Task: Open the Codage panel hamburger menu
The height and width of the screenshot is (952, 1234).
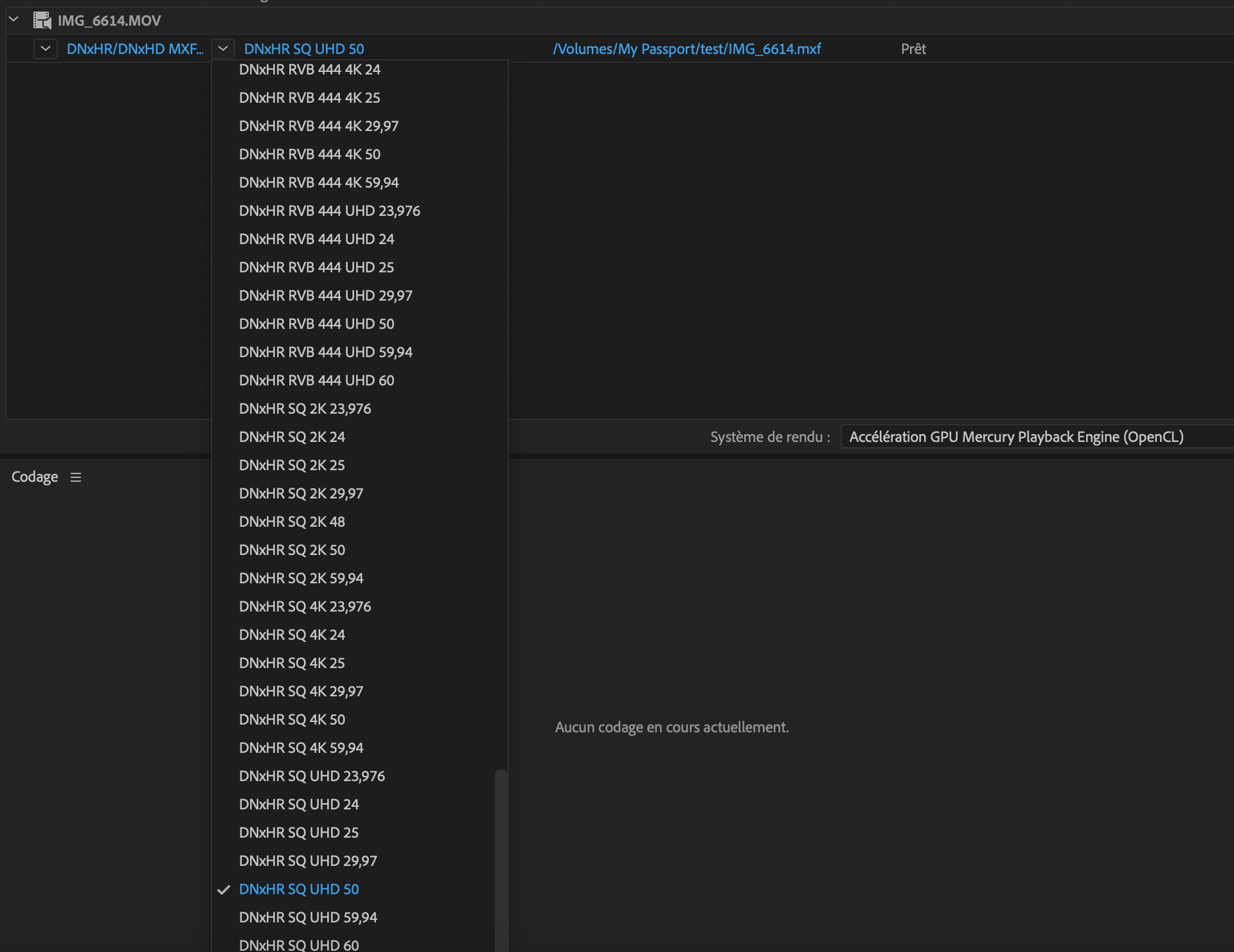Action: (x=76, y=477)
